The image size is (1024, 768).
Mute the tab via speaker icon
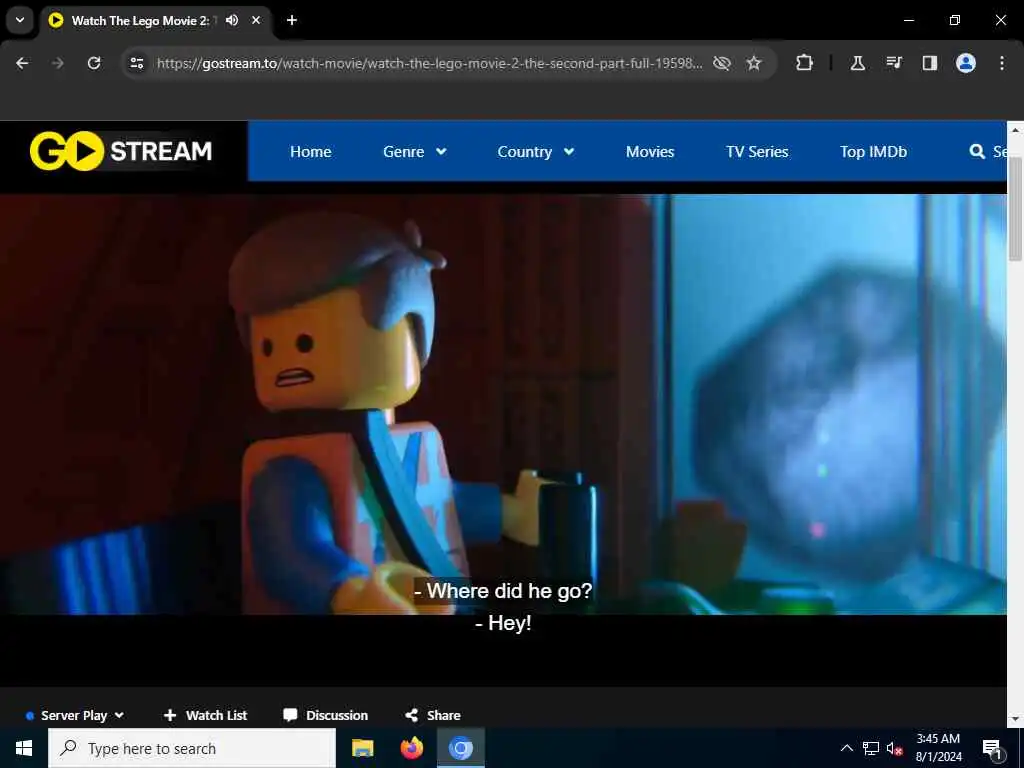pyautogui.click(x=232, y=20)
